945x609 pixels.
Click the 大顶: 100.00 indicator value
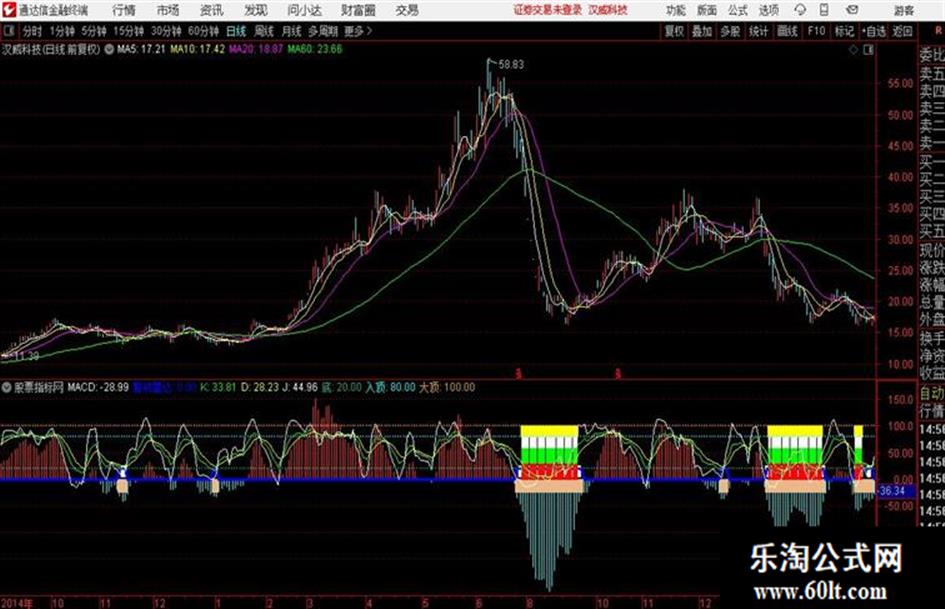447,387
